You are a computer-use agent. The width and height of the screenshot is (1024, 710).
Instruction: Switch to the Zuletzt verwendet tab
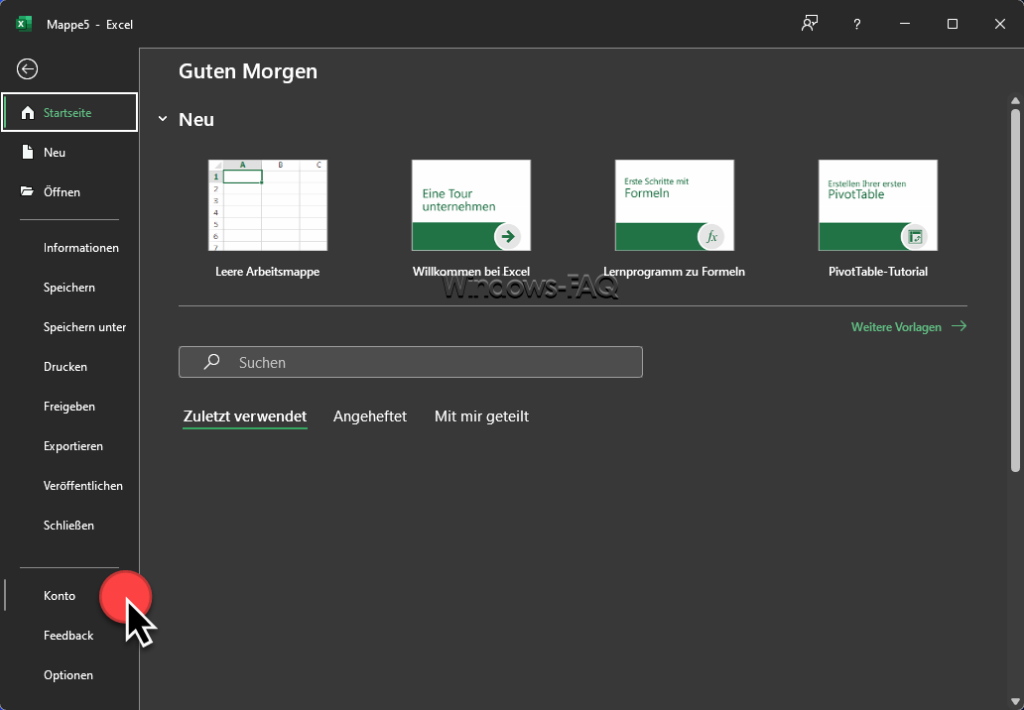coord(245,416)
